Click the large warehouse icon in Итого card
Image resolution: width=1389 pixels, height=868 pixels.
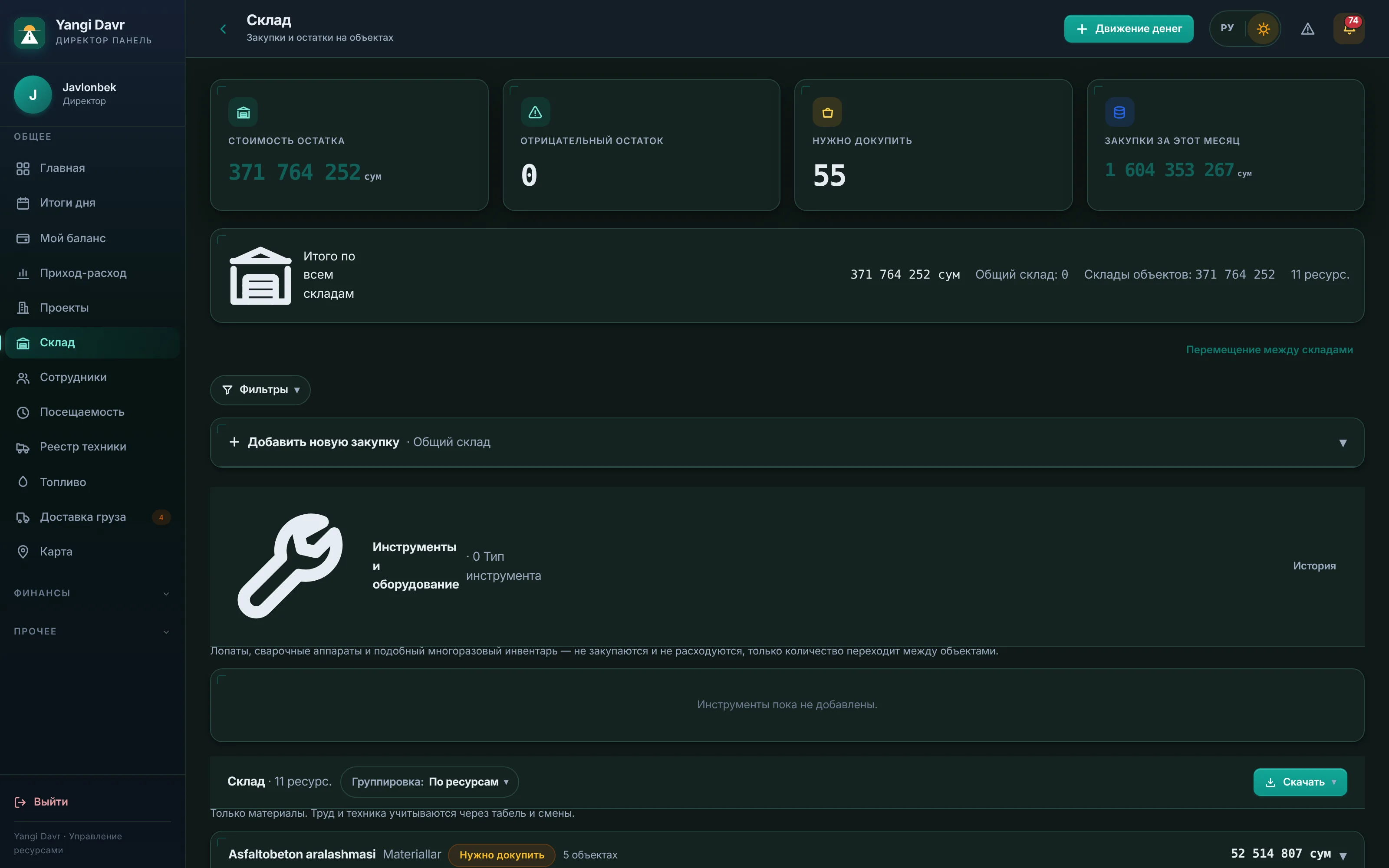point(260,276)
